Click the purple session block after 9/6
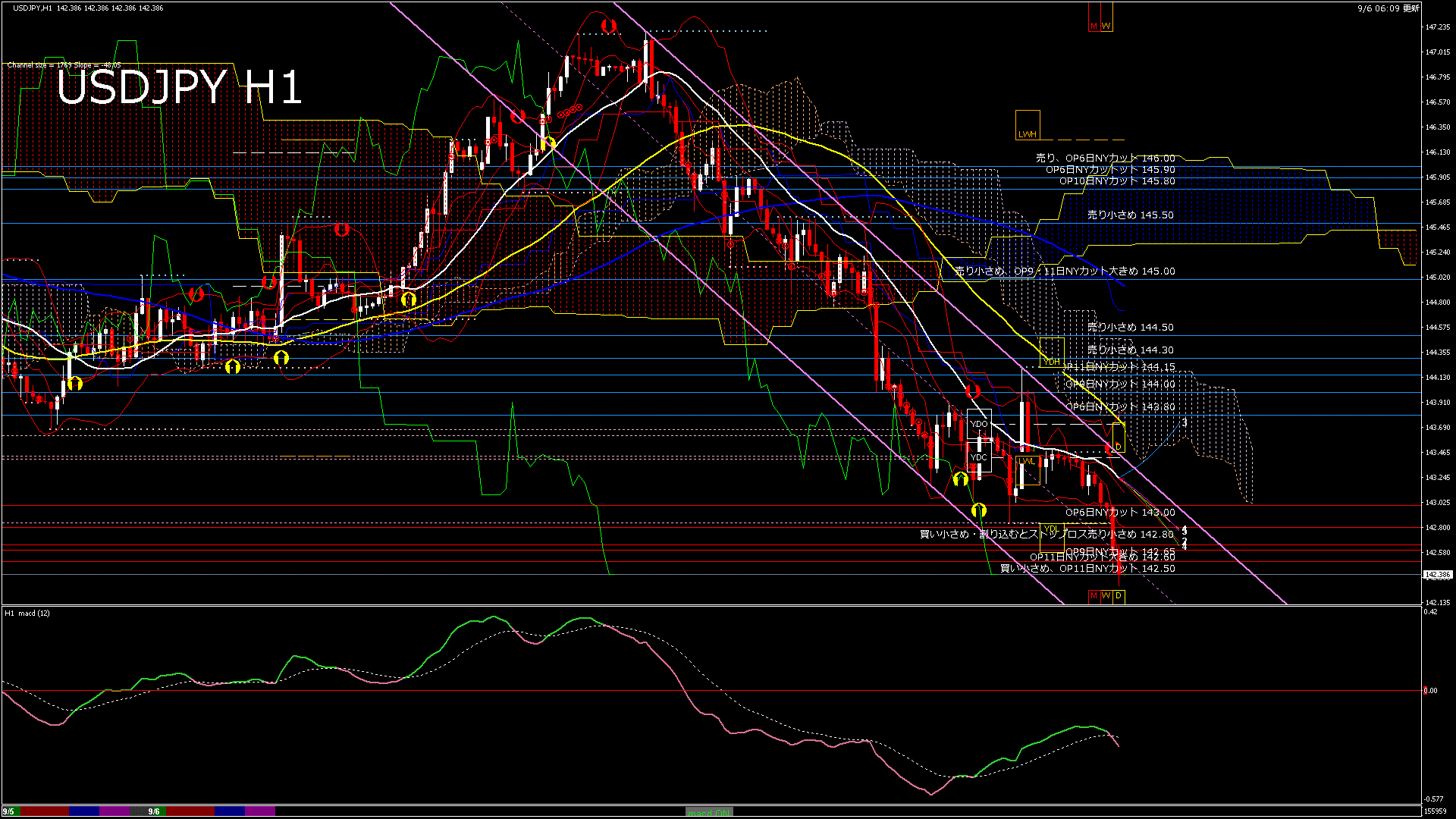1456x819 pixels. coord(259,811)
